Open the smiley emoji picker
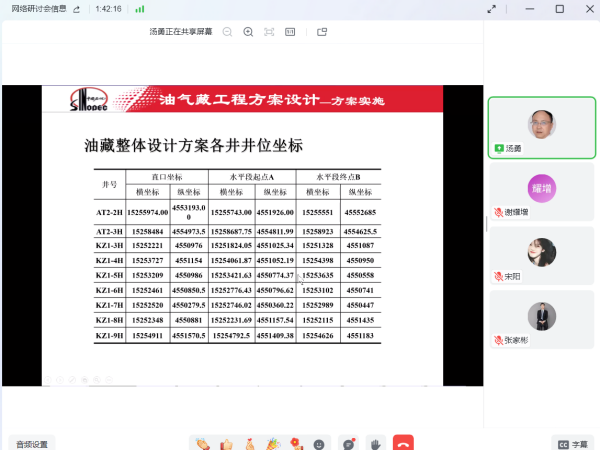 pyautogui.click(x=320, y=443)
